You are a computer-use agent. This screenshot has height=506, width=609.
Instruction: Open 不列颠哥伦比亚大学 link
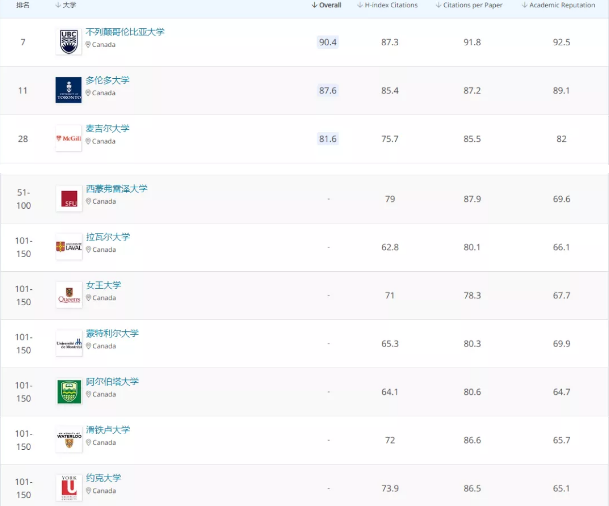[125, 32]
